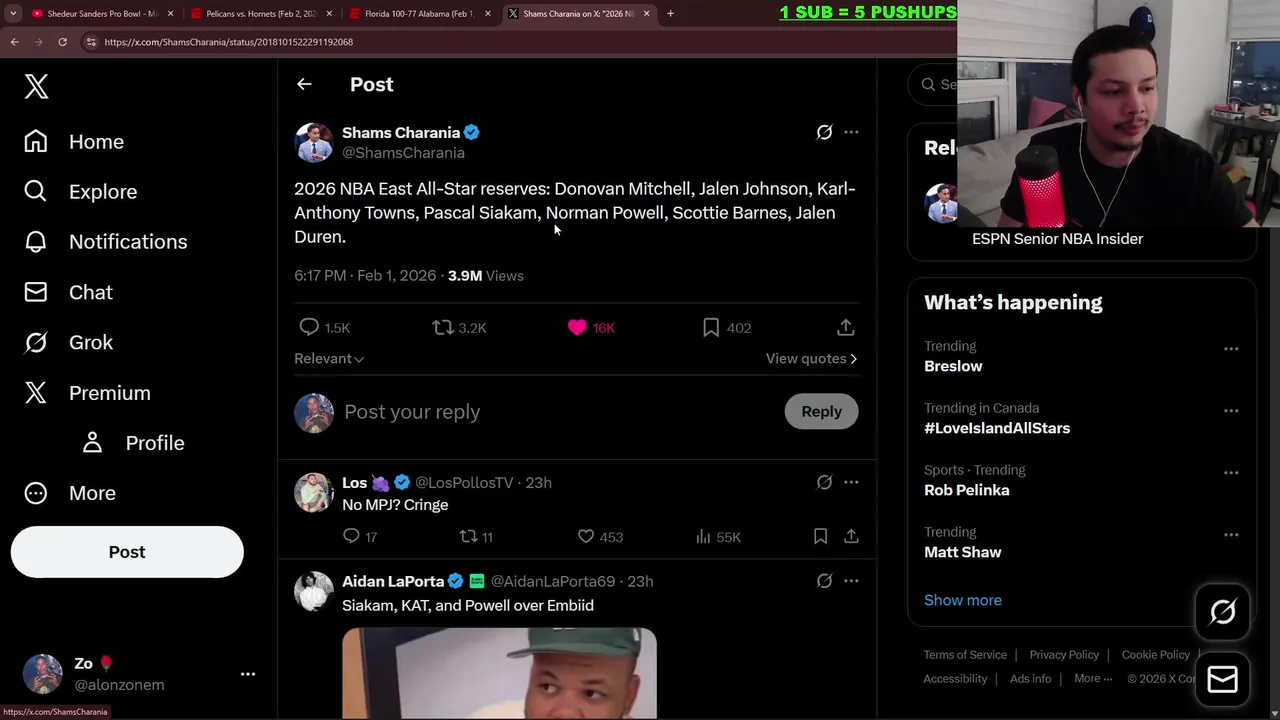Switch to Shedeur Sanders Pro Bowl tab
This screenshot has width=1280, height=720.
pos(101,14)
